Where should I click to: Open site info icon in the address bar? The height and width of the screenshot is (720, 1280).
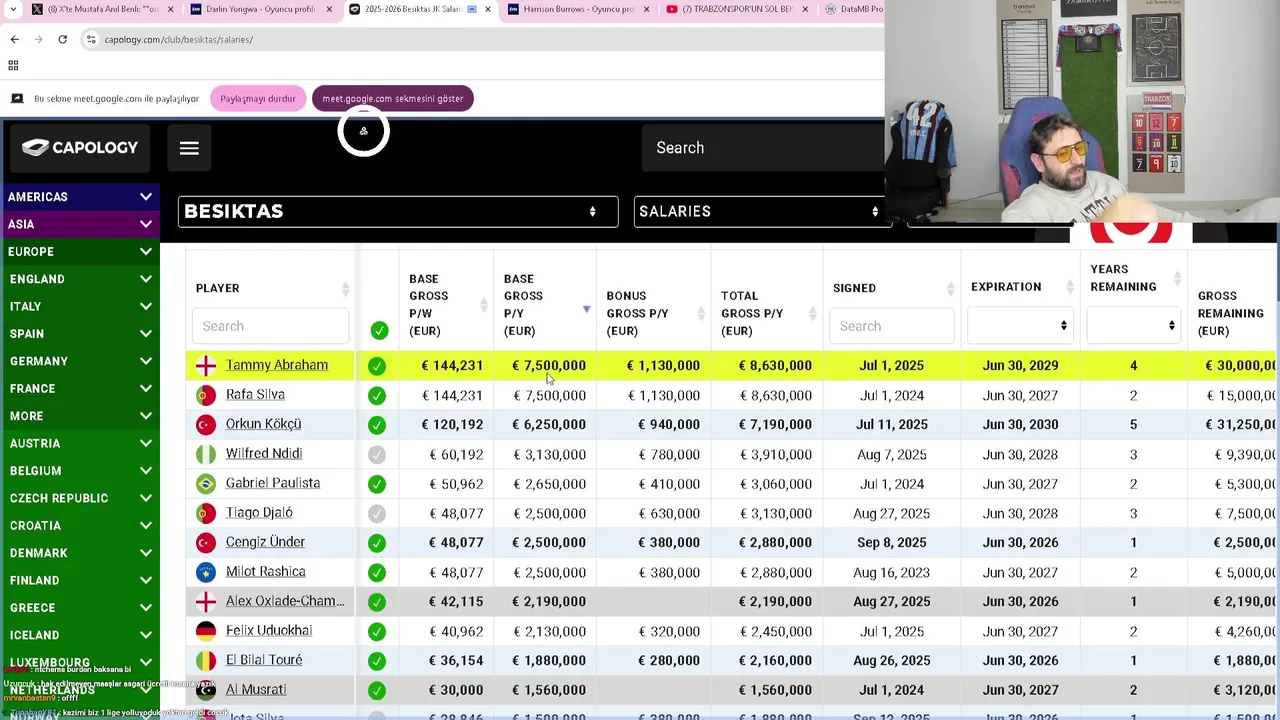coord(91,39)
